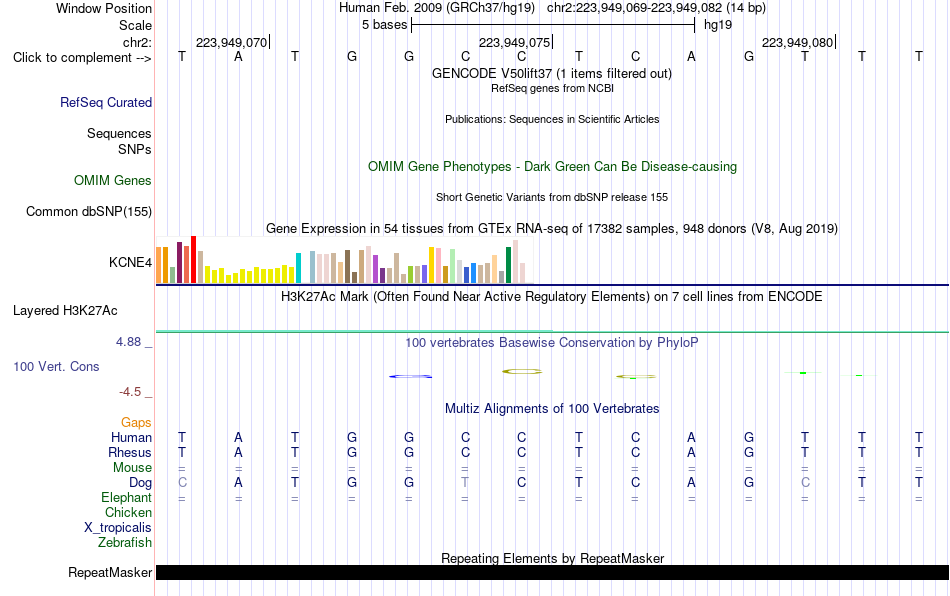This screenshot has width=950, height=596.
Task: Select the -4.5 PhyloP lower value
Action: coord(130,392)
